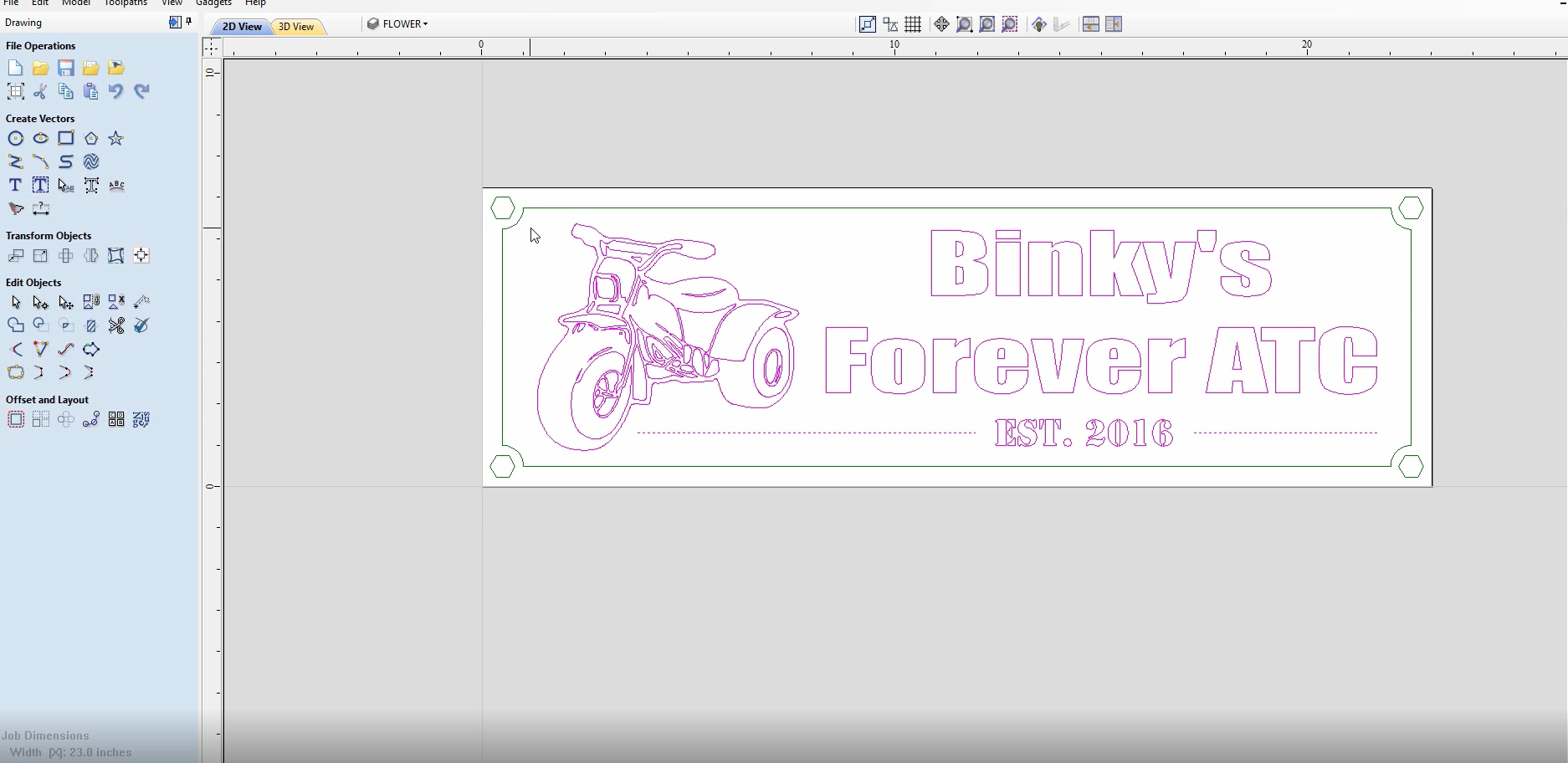Toggle Snap to Grid
Screen dimensions: 1568x763
click(913, 24)
